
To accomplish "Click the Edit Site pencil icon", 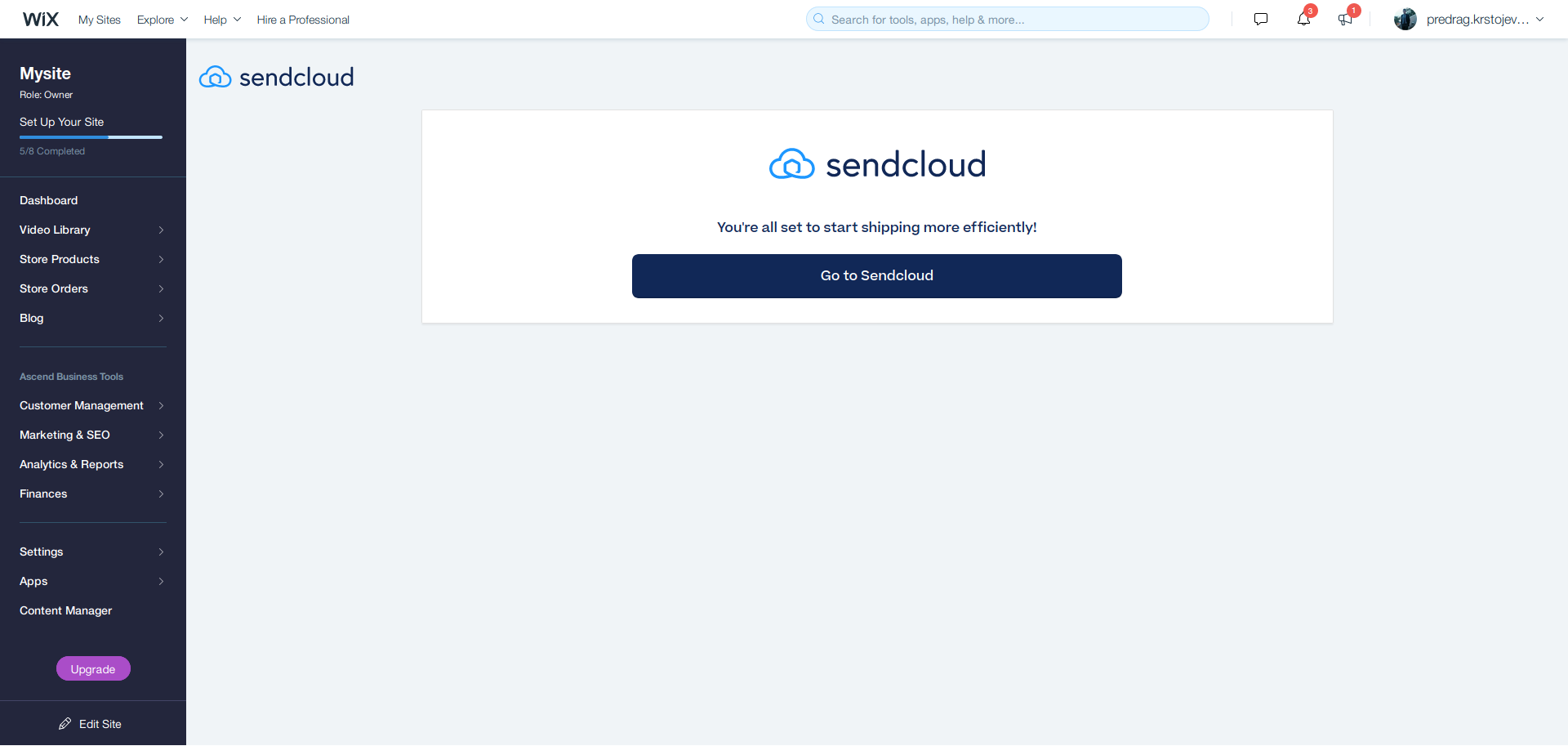I will [x=65, y=724].
